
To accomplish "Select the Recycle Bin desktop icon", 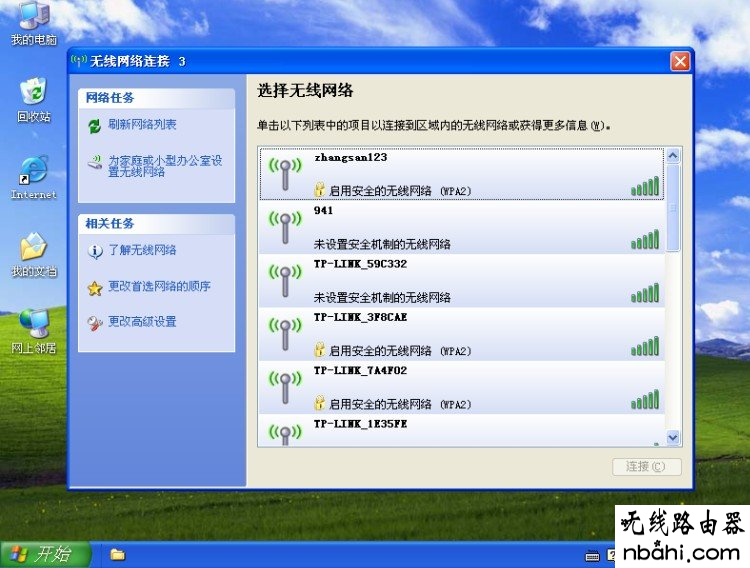I will click(x=33, y=100).
